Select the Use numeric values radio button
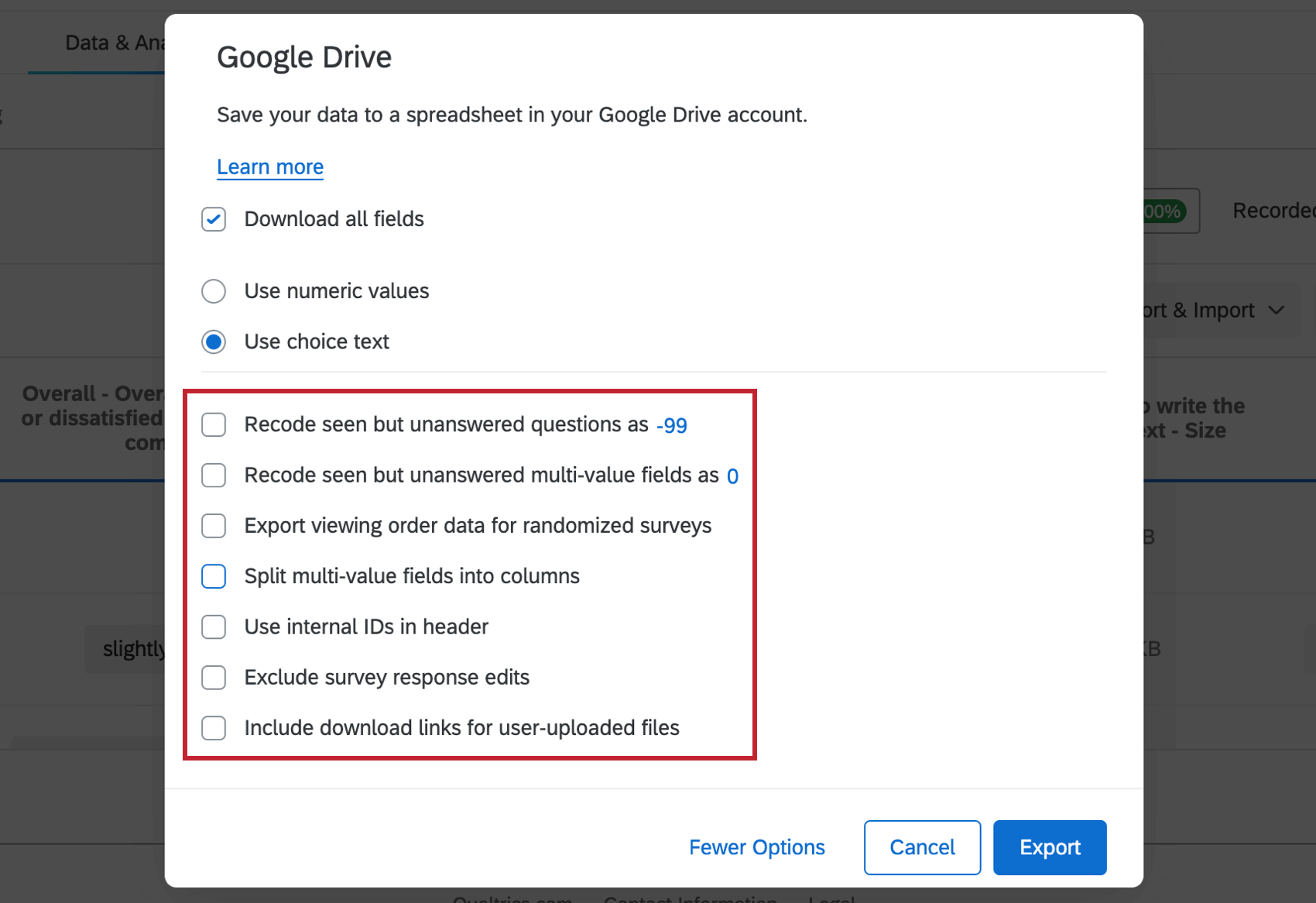The image size is (1316, 903). click(x=214, y=291)
